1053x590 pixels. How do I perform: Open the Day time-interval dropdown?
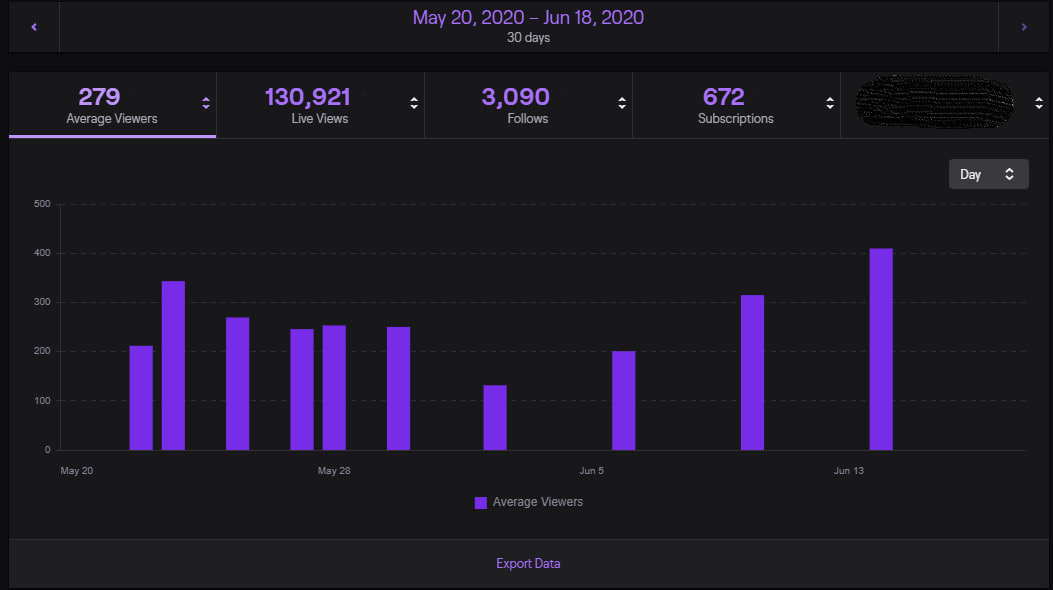coord(988,173)
